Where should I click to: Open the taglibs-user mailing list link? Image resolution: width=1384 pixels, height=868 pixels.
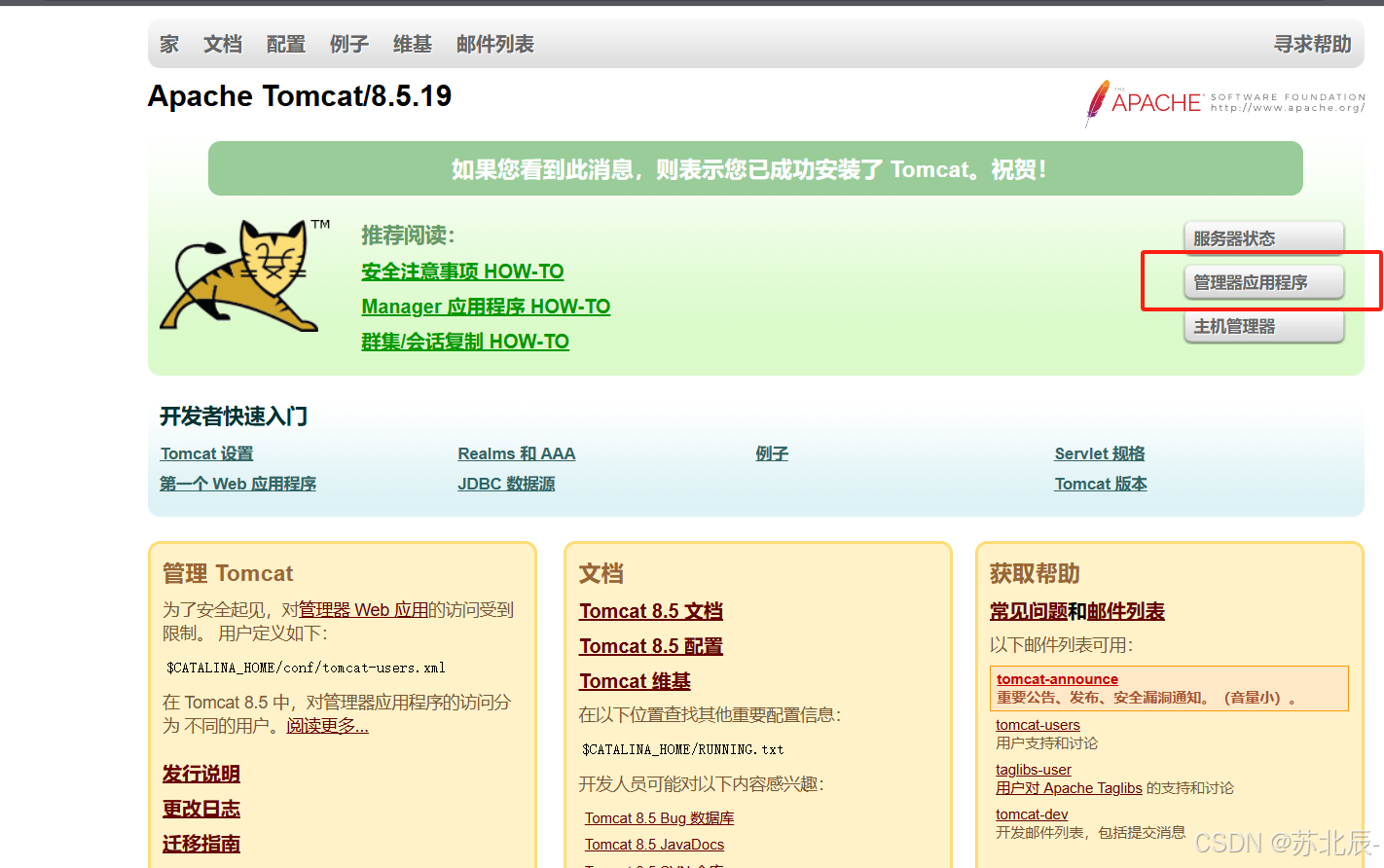(x=1034, y=770)
